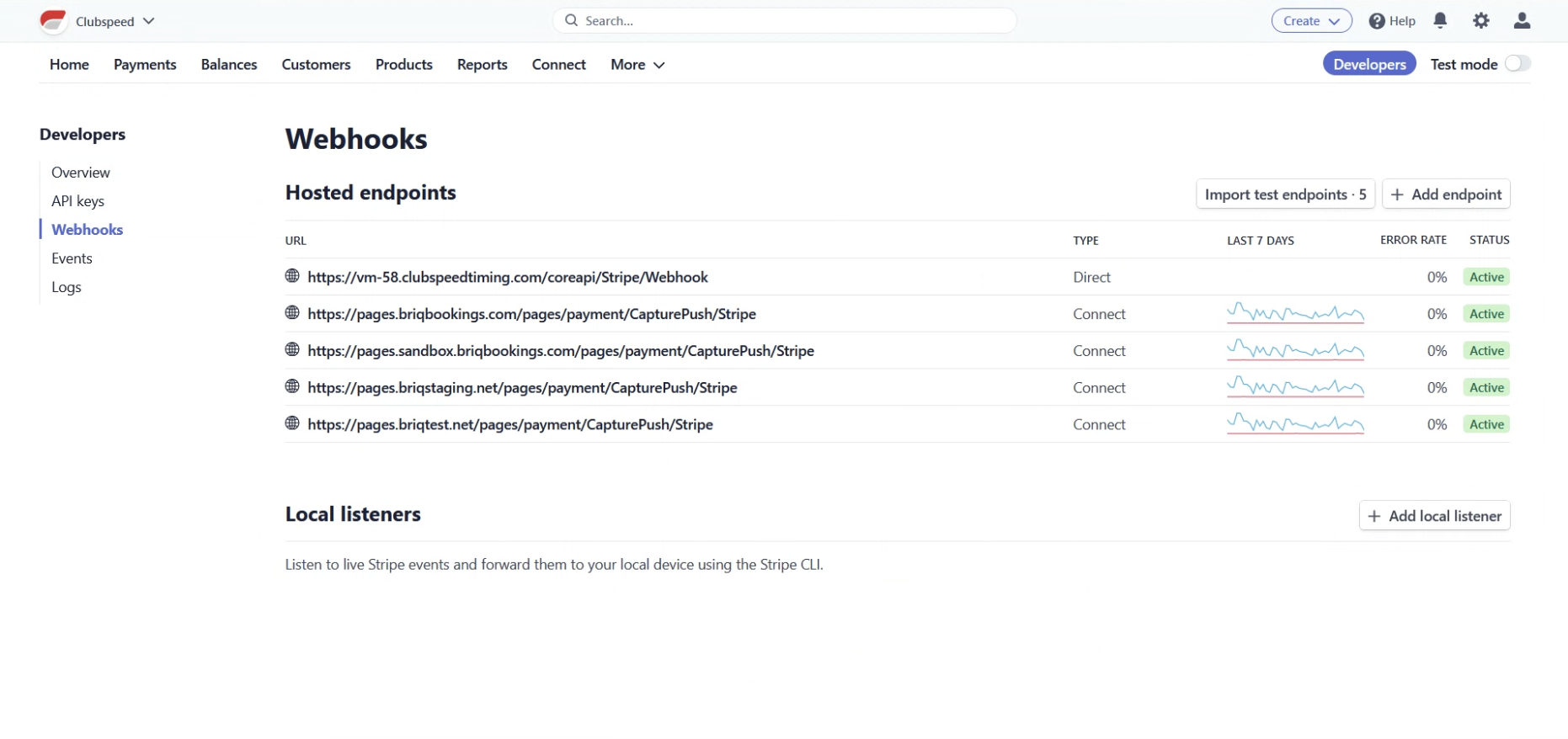Toggle Test mode switch on

coord(1517,64)
